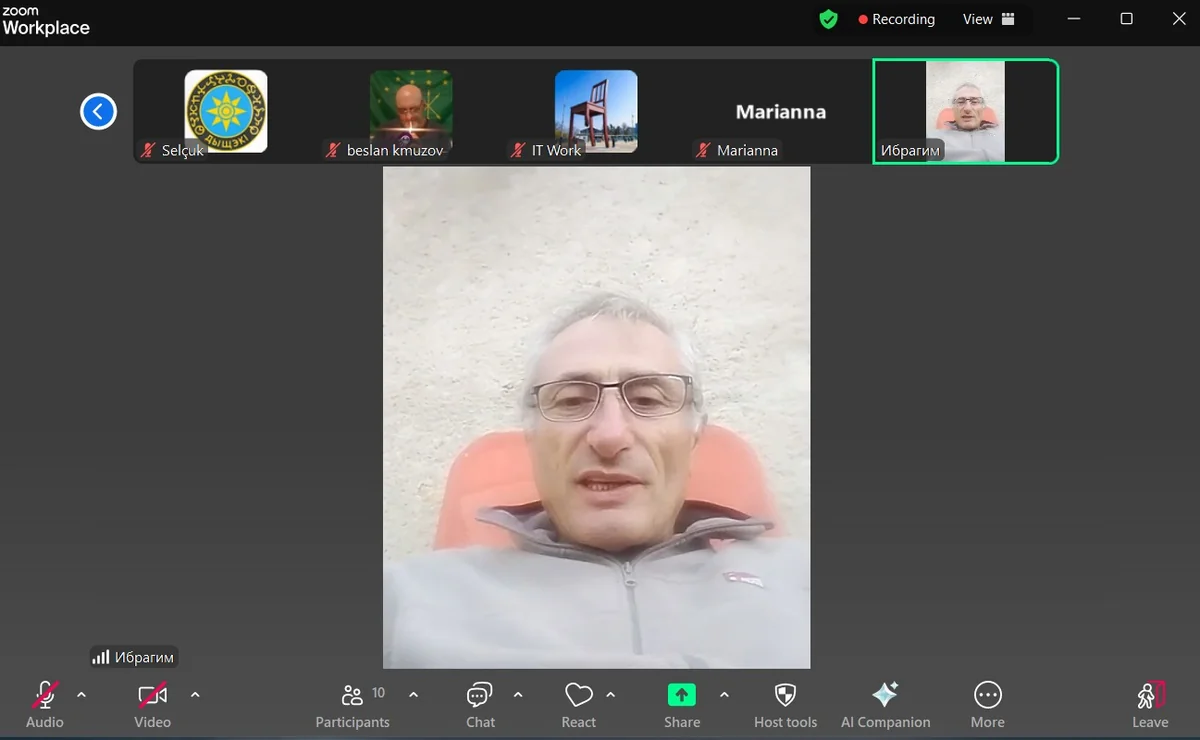Expand the Share options chevron
This screenshot has height=740, width=1200.
click(724, 694)
